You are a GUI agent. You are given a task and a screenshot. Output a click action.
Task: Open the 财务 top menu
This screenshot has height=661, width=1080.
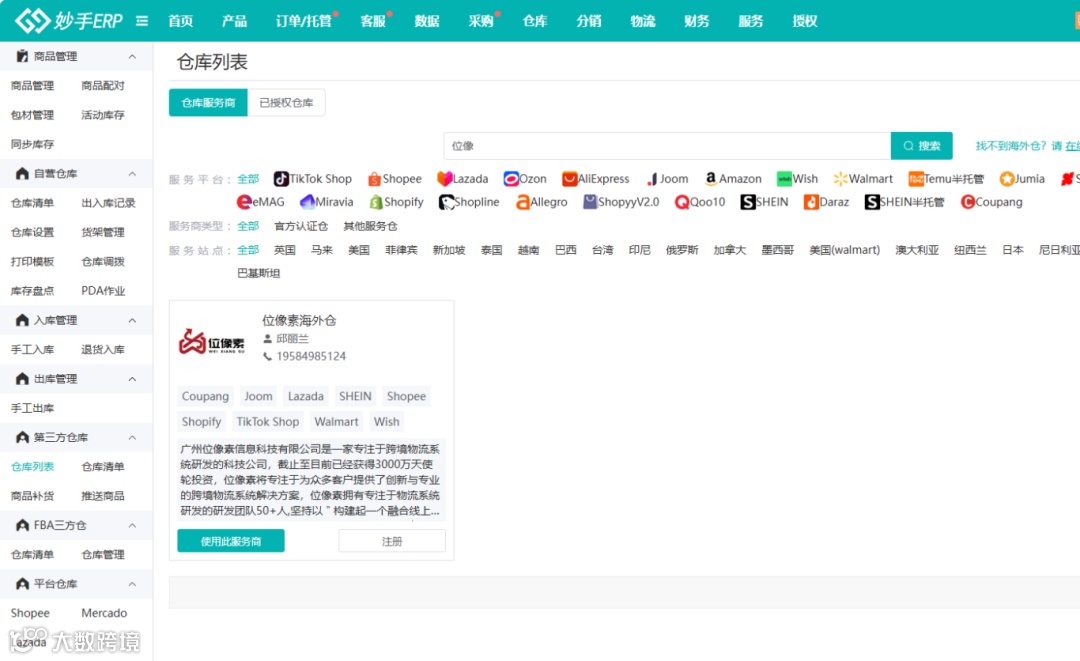pyautogui.click(x=696, y=21)
